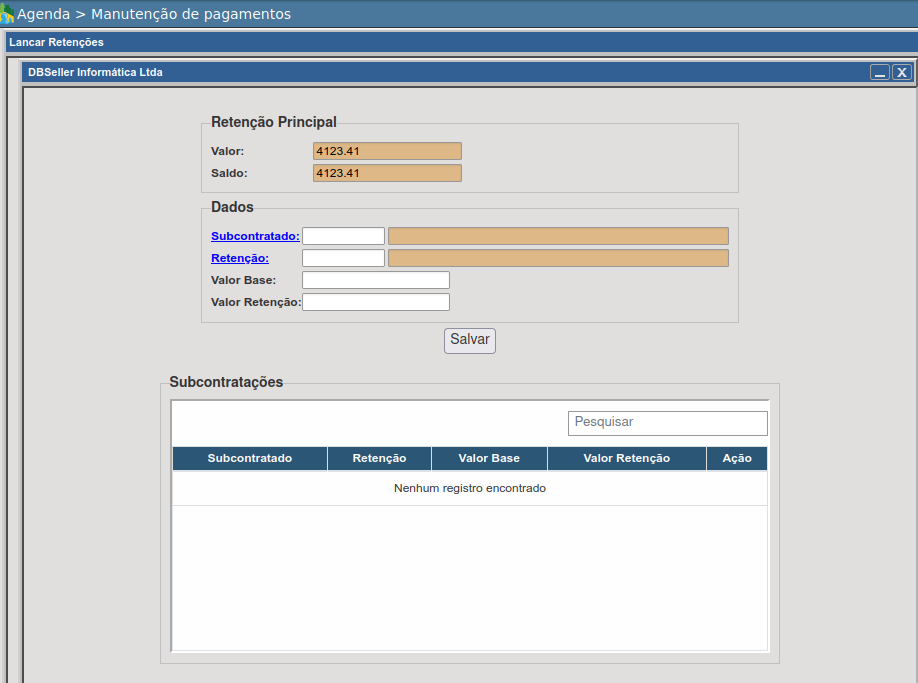Sort by the Subcontratado column header
Image resolution: width=918 pixels, height=683 pixels.
249,458
